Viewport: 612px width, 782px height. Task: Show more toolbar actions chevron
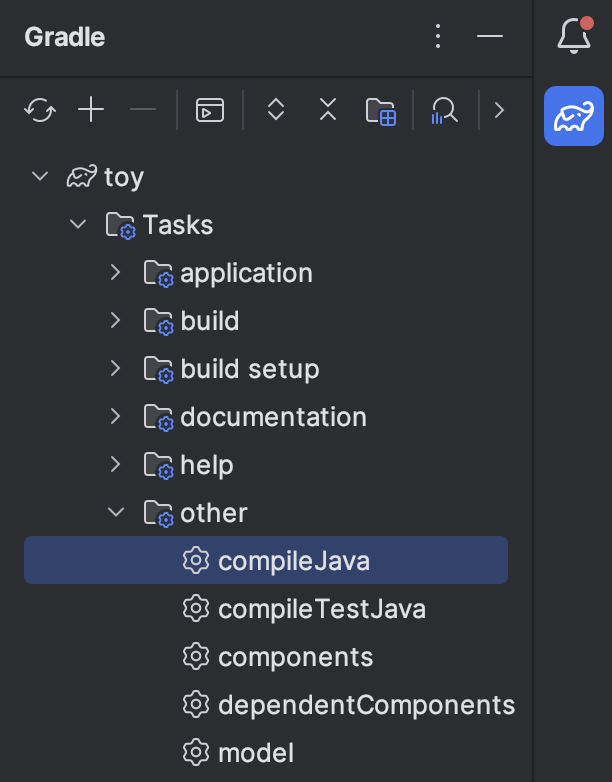tap(500, 110)
